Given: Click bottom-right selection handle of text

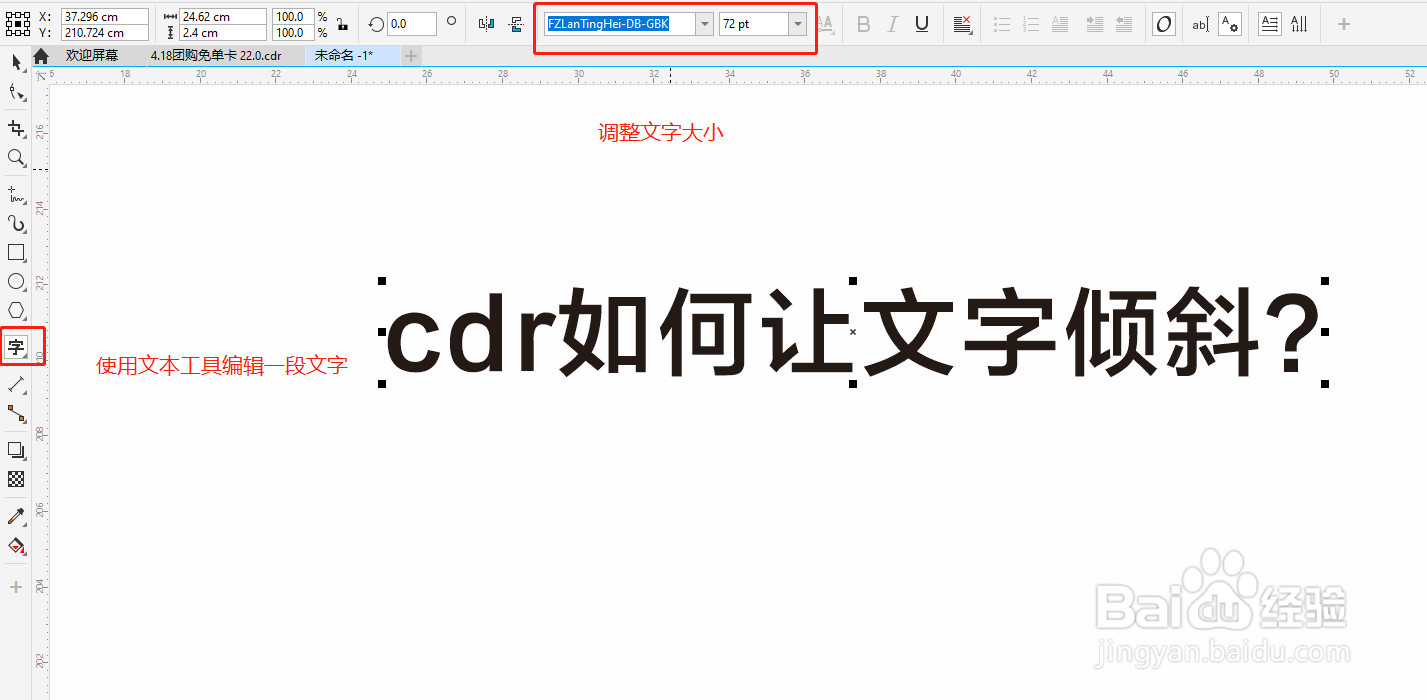Looking at the screenshot, I should tap(1325, 383).
